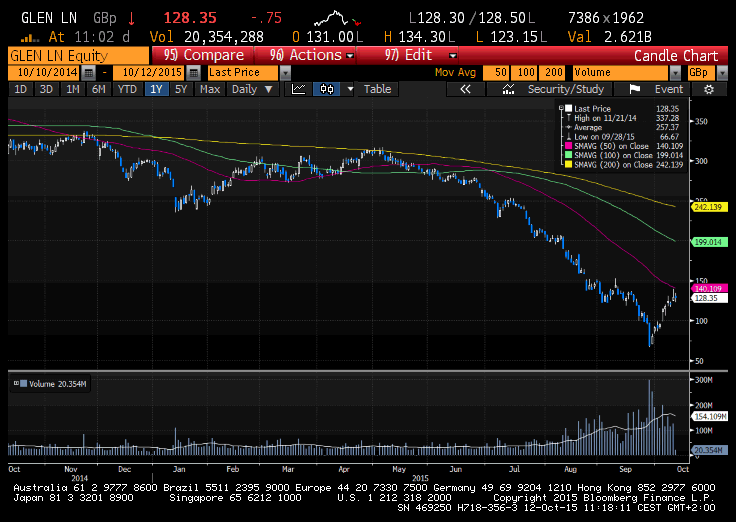Open calendar picker for end date 10/12/2015
Viewport: 736px width, 522px height.
[194, 73]
